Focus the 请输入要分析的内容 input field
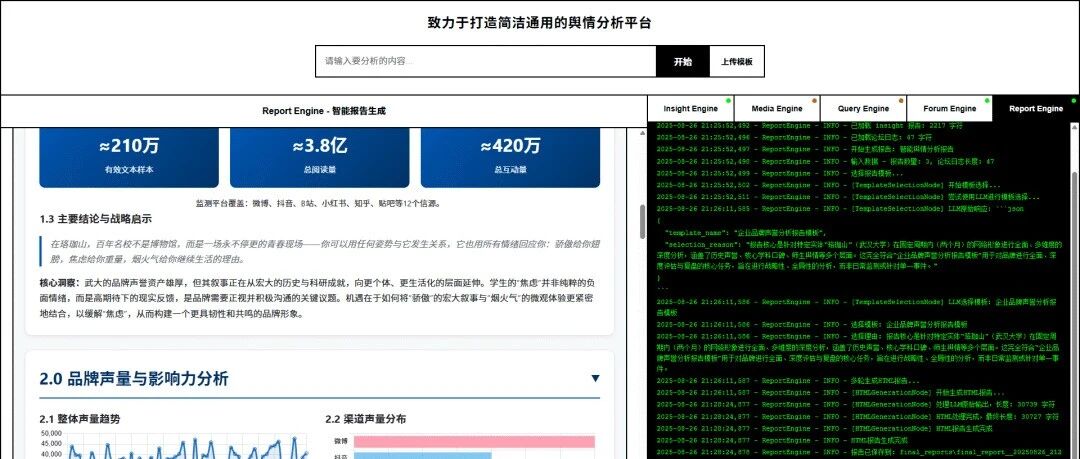The width and height of the screenshot is (1080, 459). coord(486,61)
